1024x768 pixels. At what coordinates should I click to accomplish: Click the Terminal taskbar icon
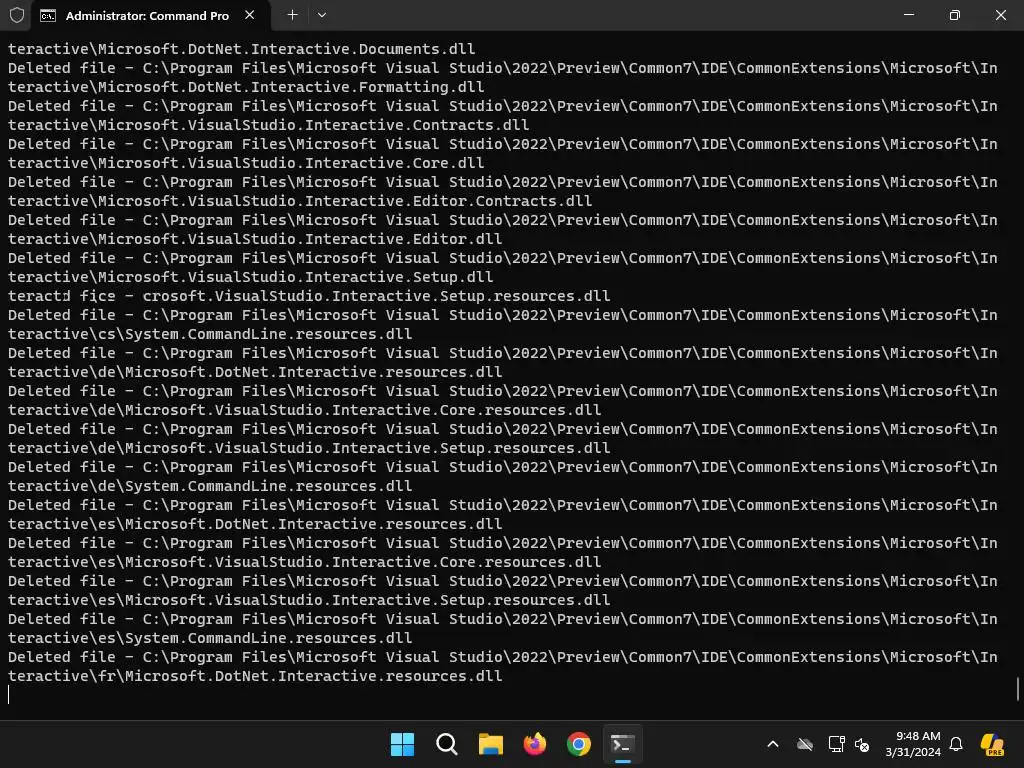tap(622, 744)
